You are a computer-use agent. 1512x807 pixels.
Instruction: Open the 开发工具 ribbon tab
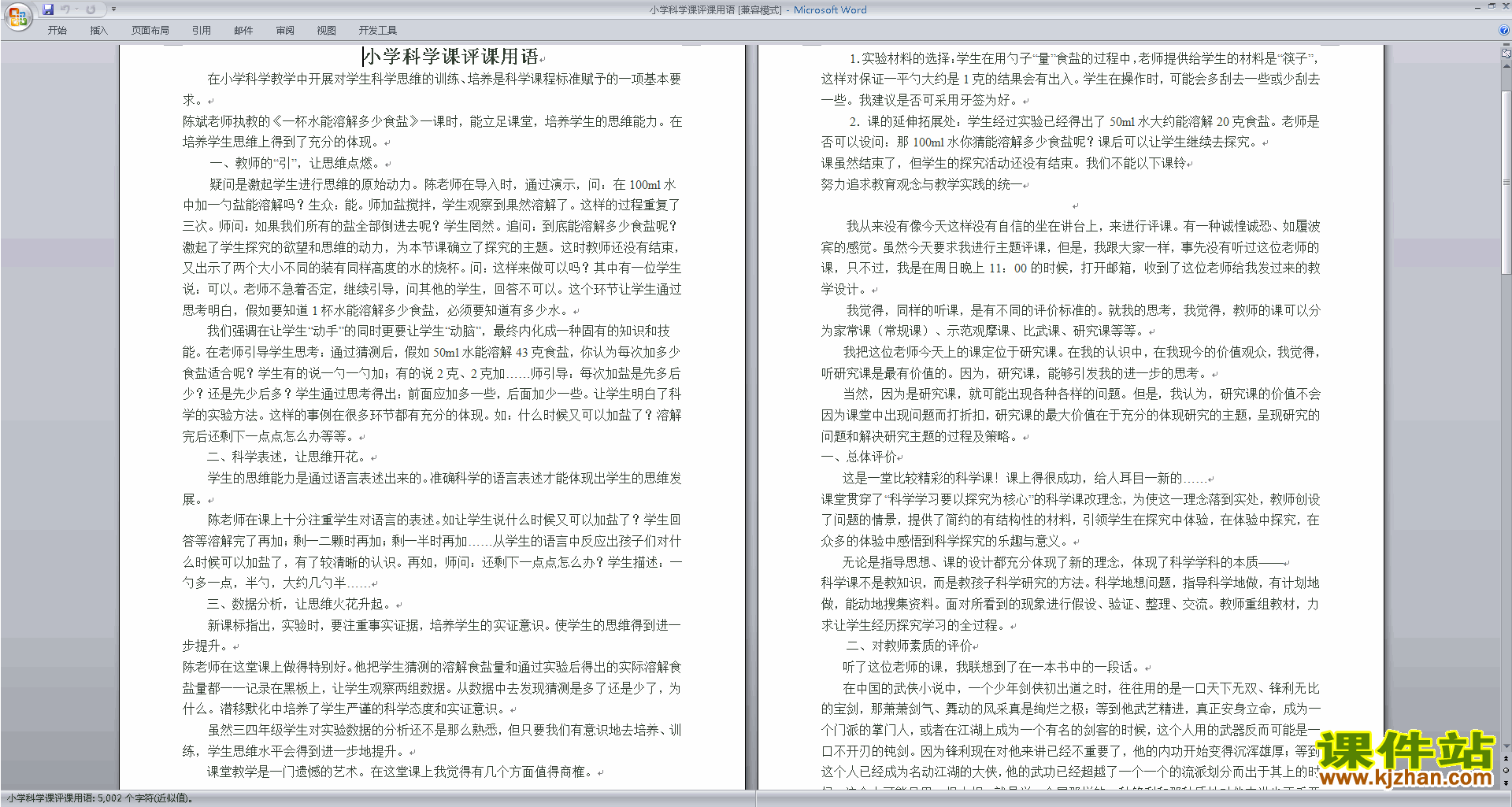(377, 31)
